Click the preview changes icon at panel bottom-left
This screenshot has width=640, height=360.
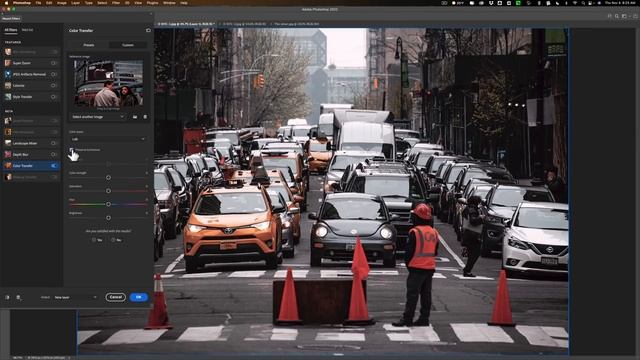[7, 298]
